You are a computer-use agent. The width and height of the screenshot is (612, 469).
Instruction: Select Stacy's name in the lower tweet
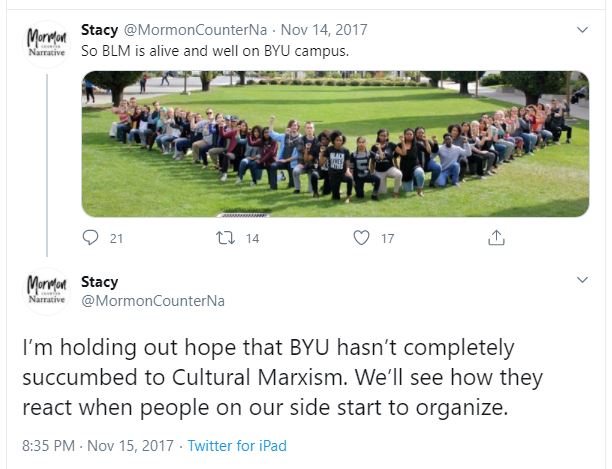[99, 282]
